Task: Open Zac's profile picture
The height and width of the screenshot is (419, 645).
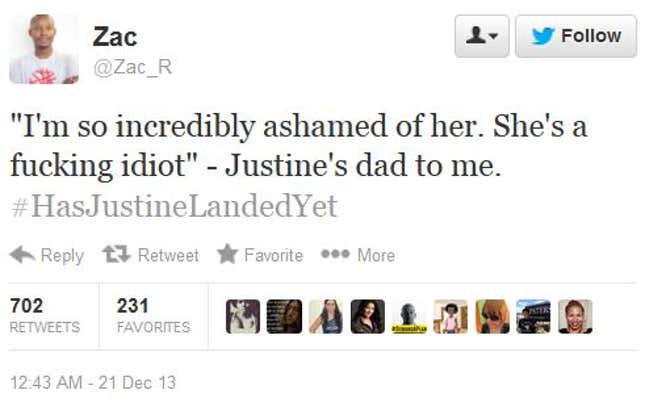Action: click(x=44, y=48)
